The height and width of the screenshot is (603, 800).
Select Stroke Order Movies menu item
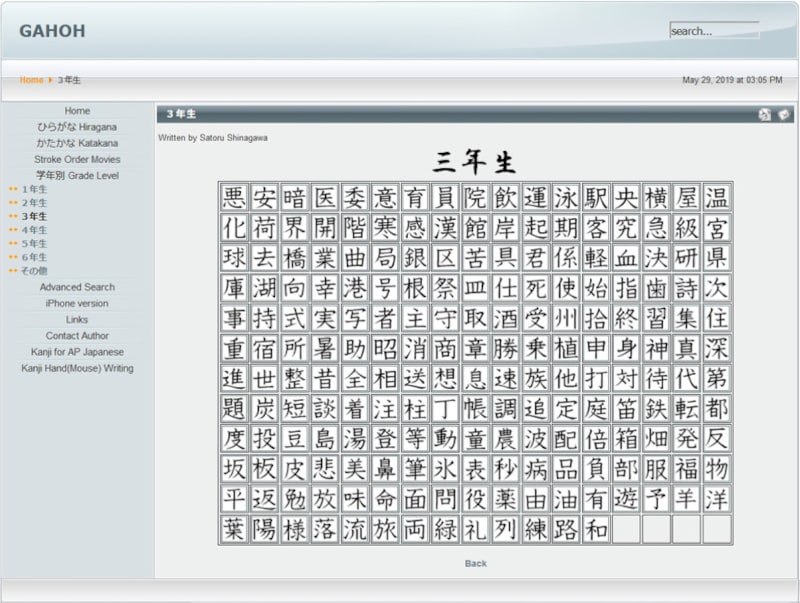pyautogui.click(x=77, y=159)
